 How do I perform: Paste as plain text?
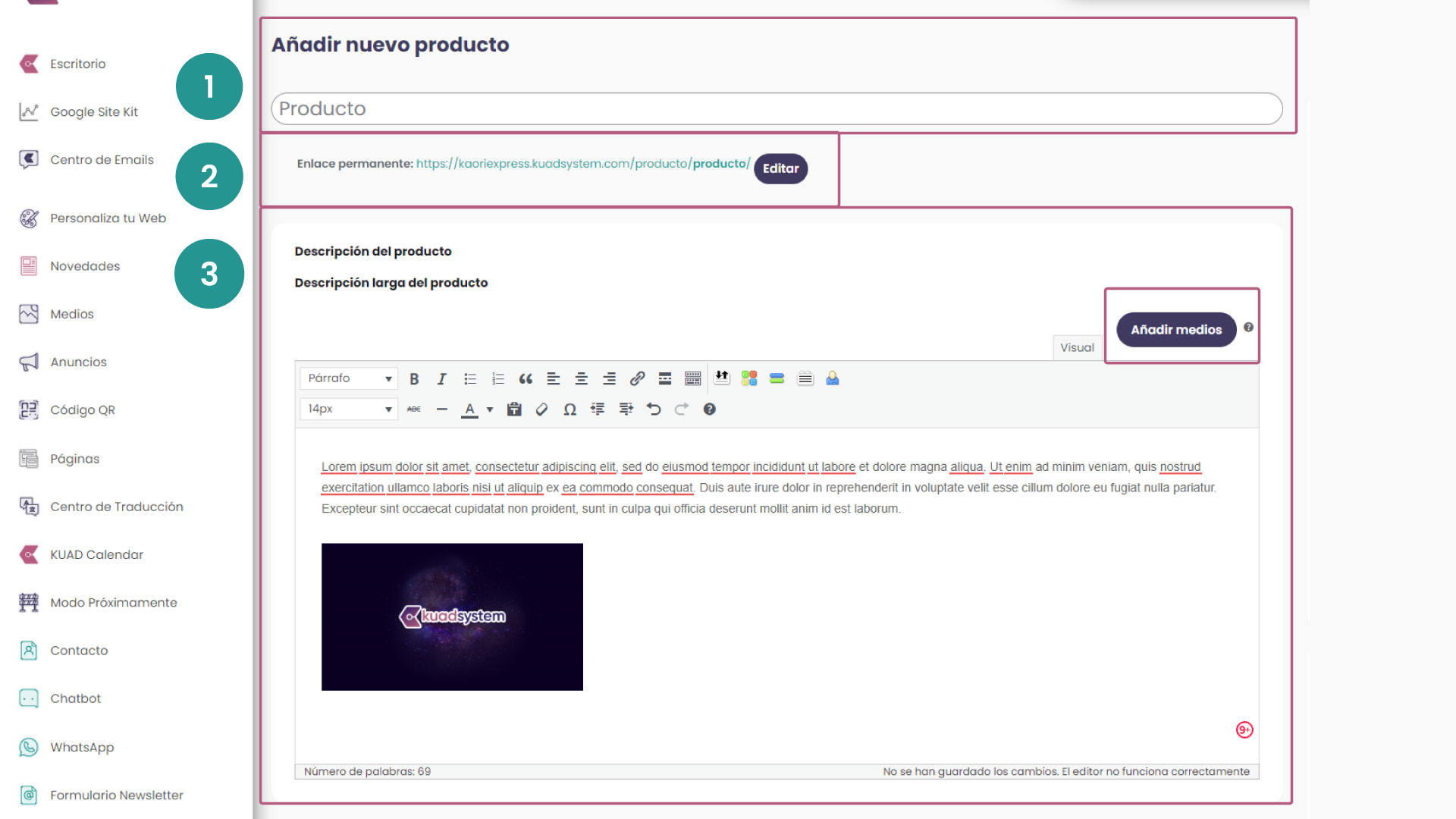pyautogui.click(x=514, y=409)
